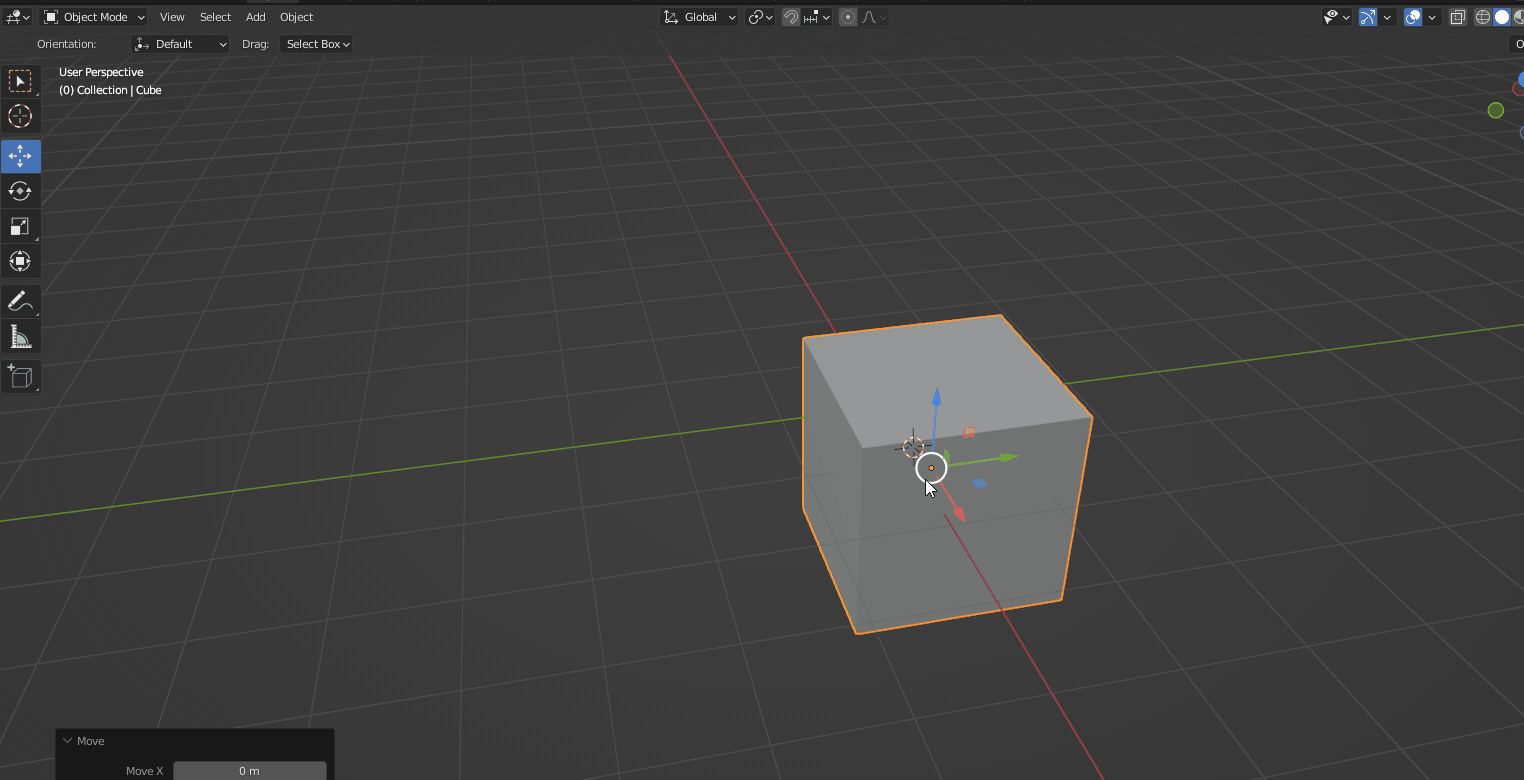1524x780 pixels.
Task: Open the Object menu
Action: point(296,16)
